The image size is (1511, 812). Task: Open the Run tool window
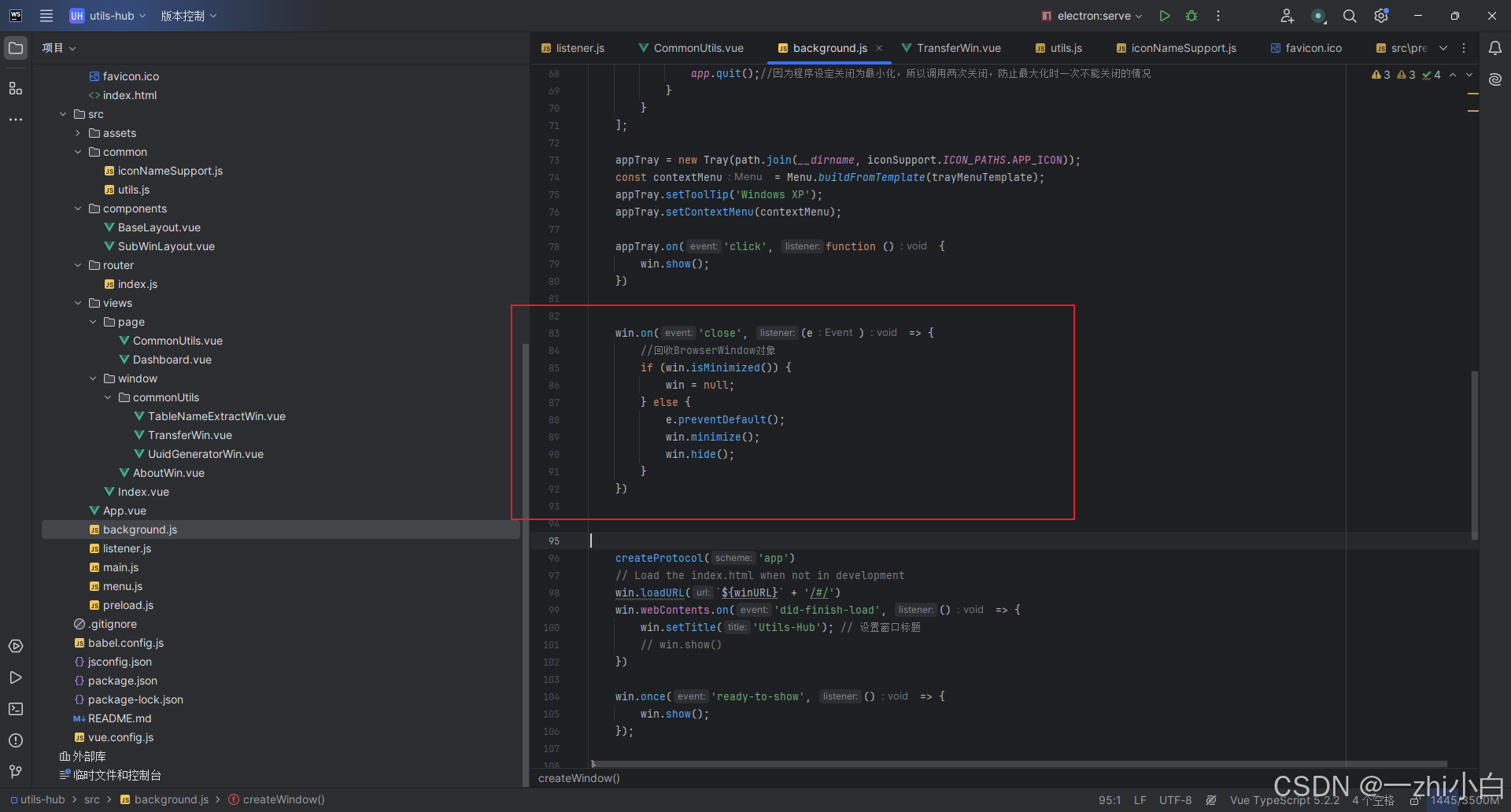coord(16,677)
